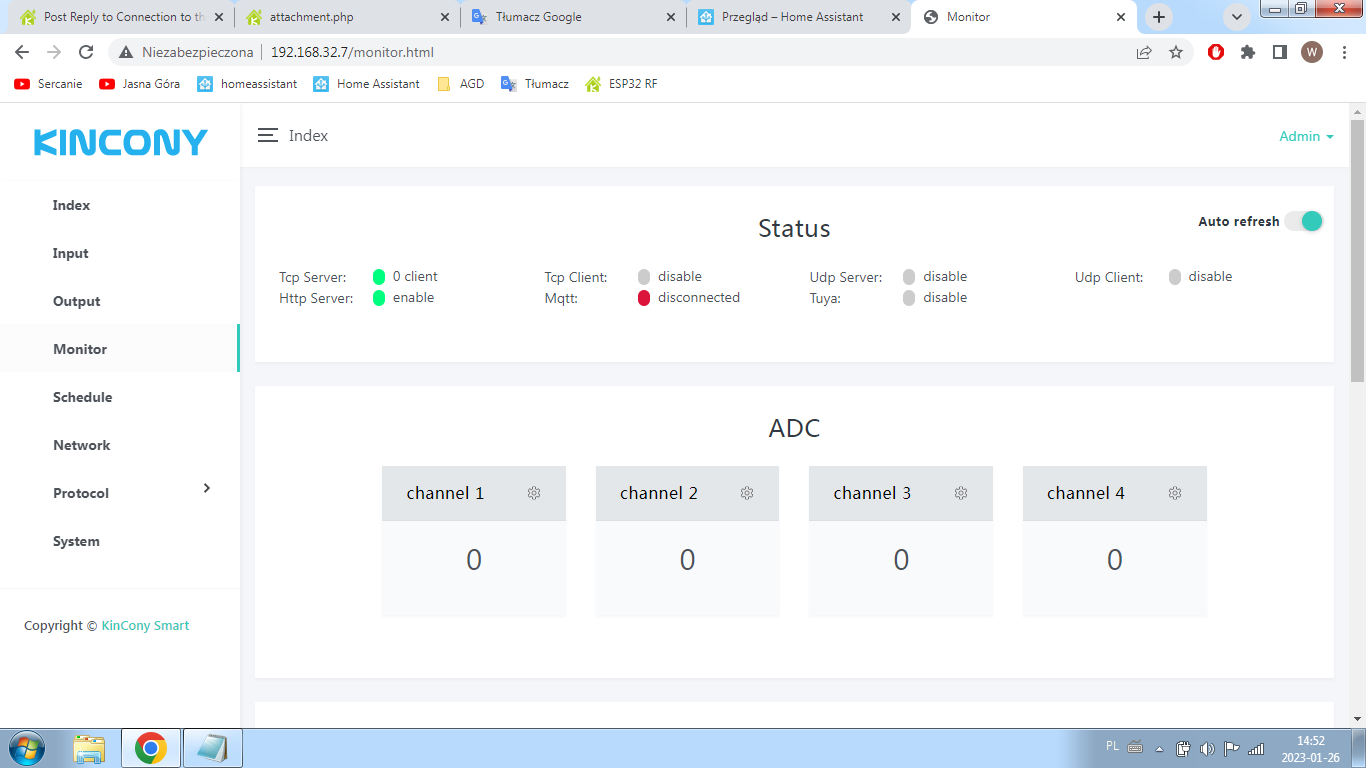
Task: Click the address bar URL field
Action: pyautogui.click(x=600, y=52)
